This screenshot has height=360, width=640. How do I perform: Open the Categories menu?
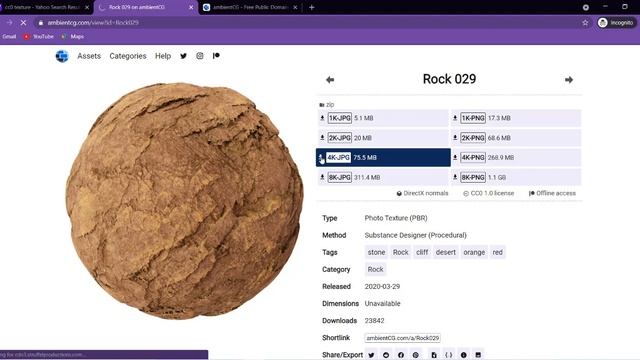tap(128, 56)
